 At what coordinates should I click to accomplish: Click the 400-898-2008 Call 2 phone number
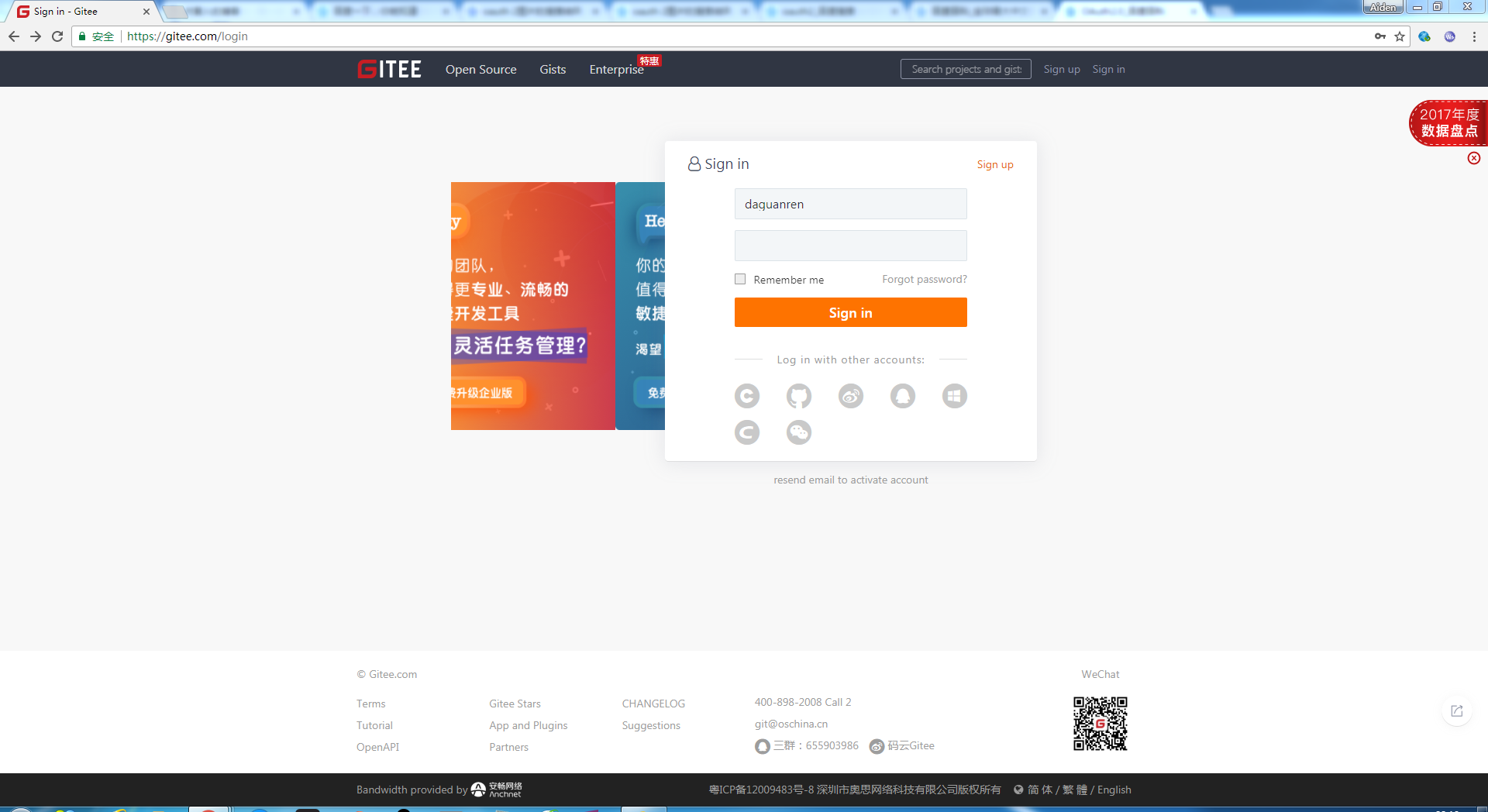[803, 702]
